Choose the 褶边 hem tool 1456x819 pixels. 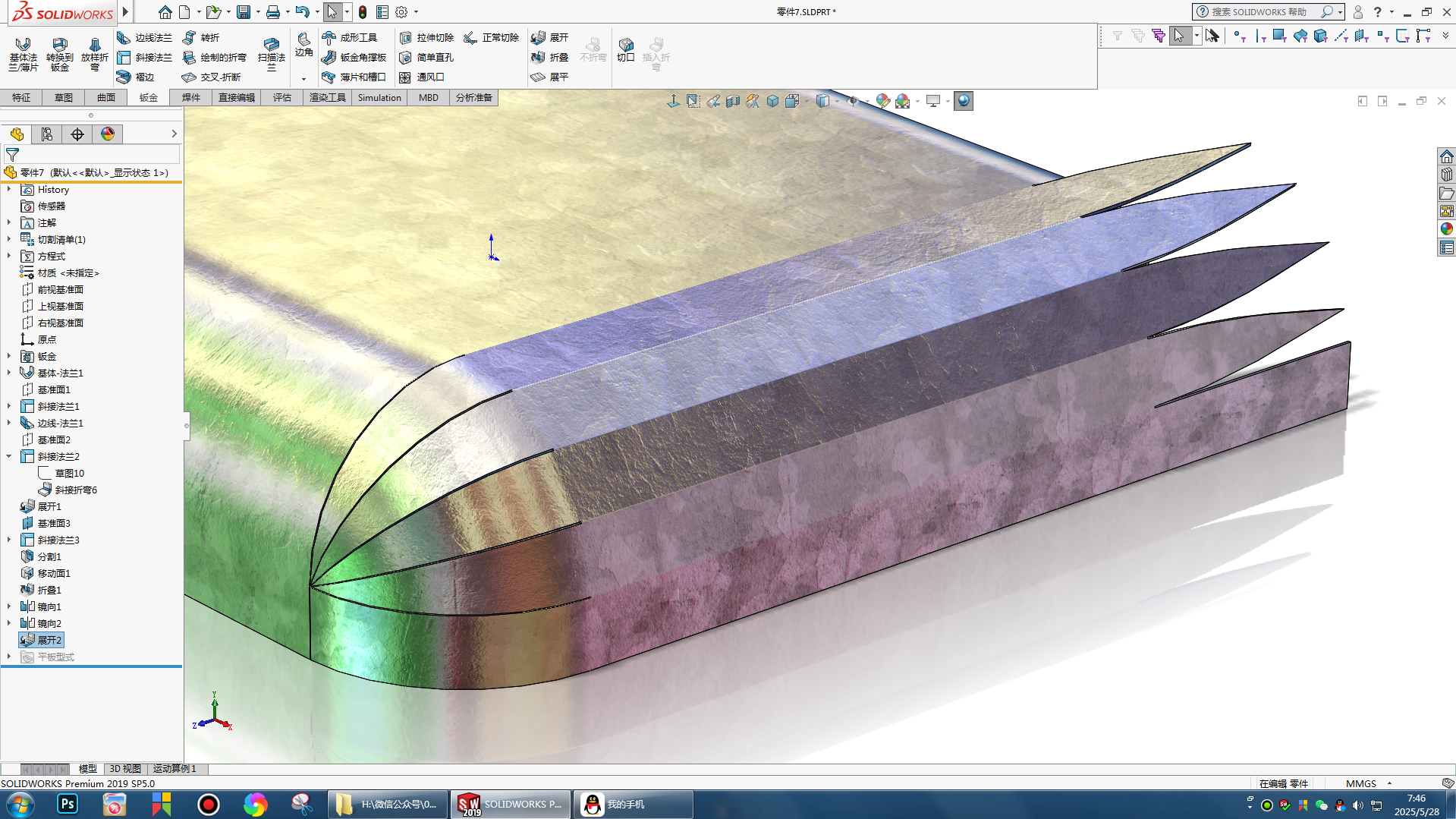135,77
